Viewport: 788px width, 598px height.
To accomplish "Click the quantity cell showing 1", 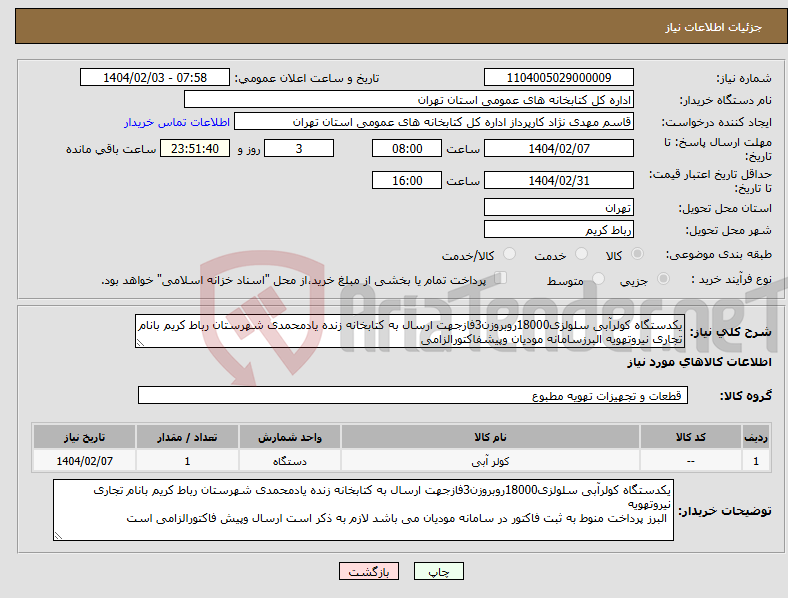I will coord(187,461).
